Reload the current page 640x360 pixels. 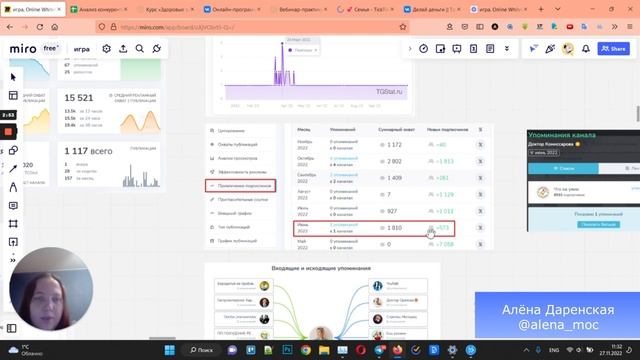click(x=40, y=27)
